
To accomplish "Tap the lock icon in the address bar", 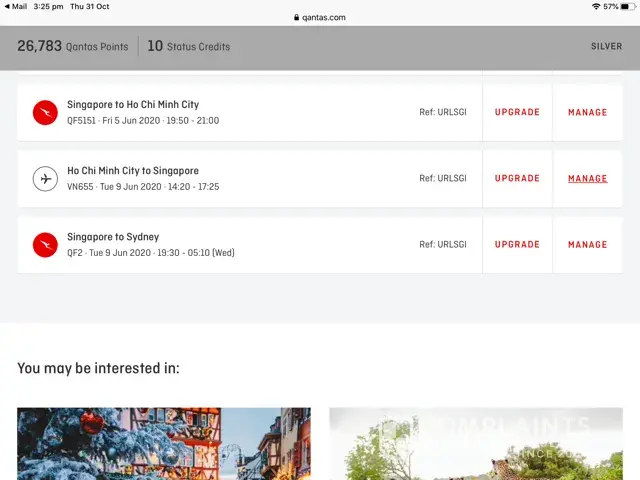I will [x=296, y=17].
